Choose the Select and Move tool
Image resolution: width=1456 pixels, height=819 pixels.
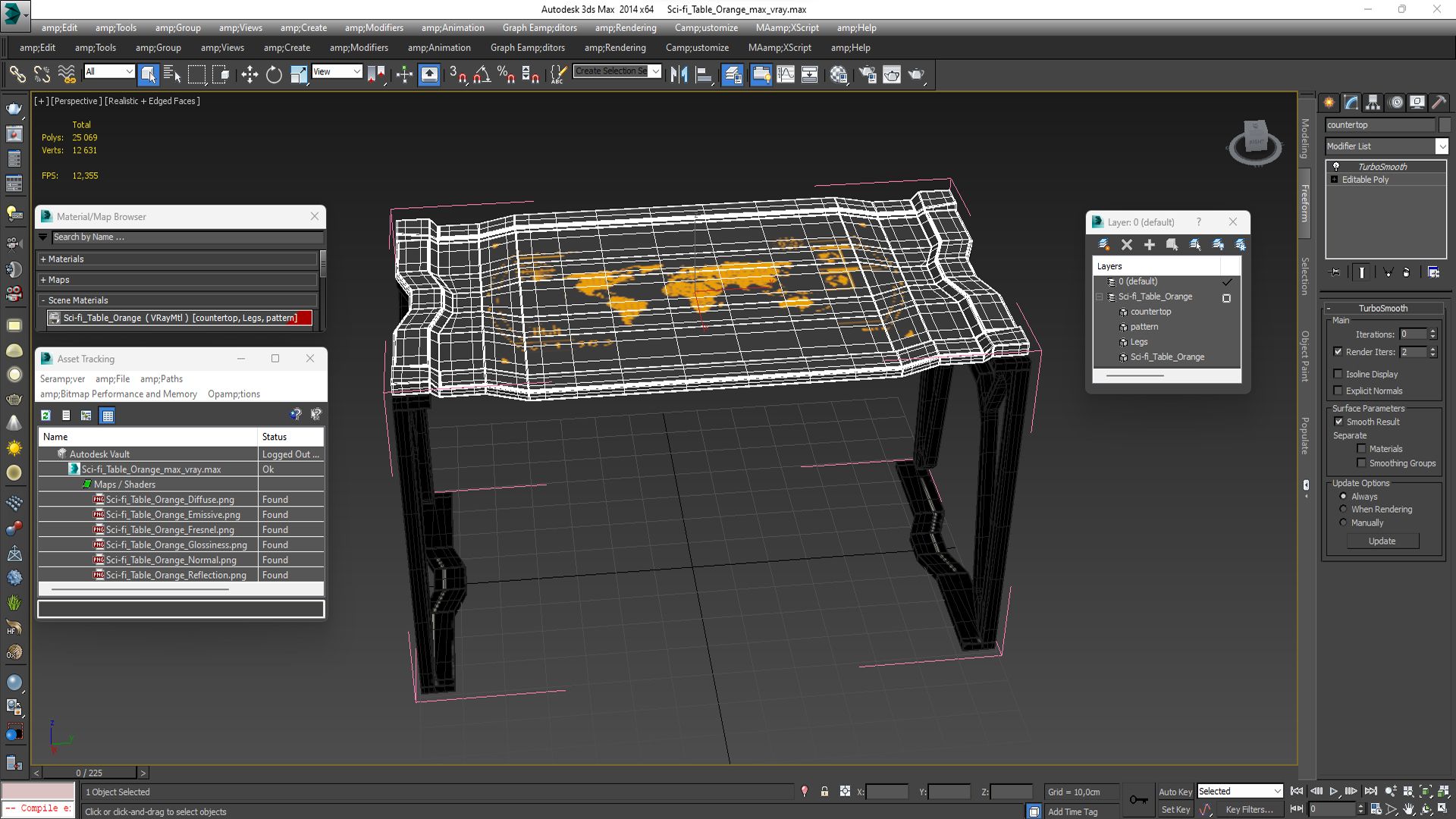(249, 74)
